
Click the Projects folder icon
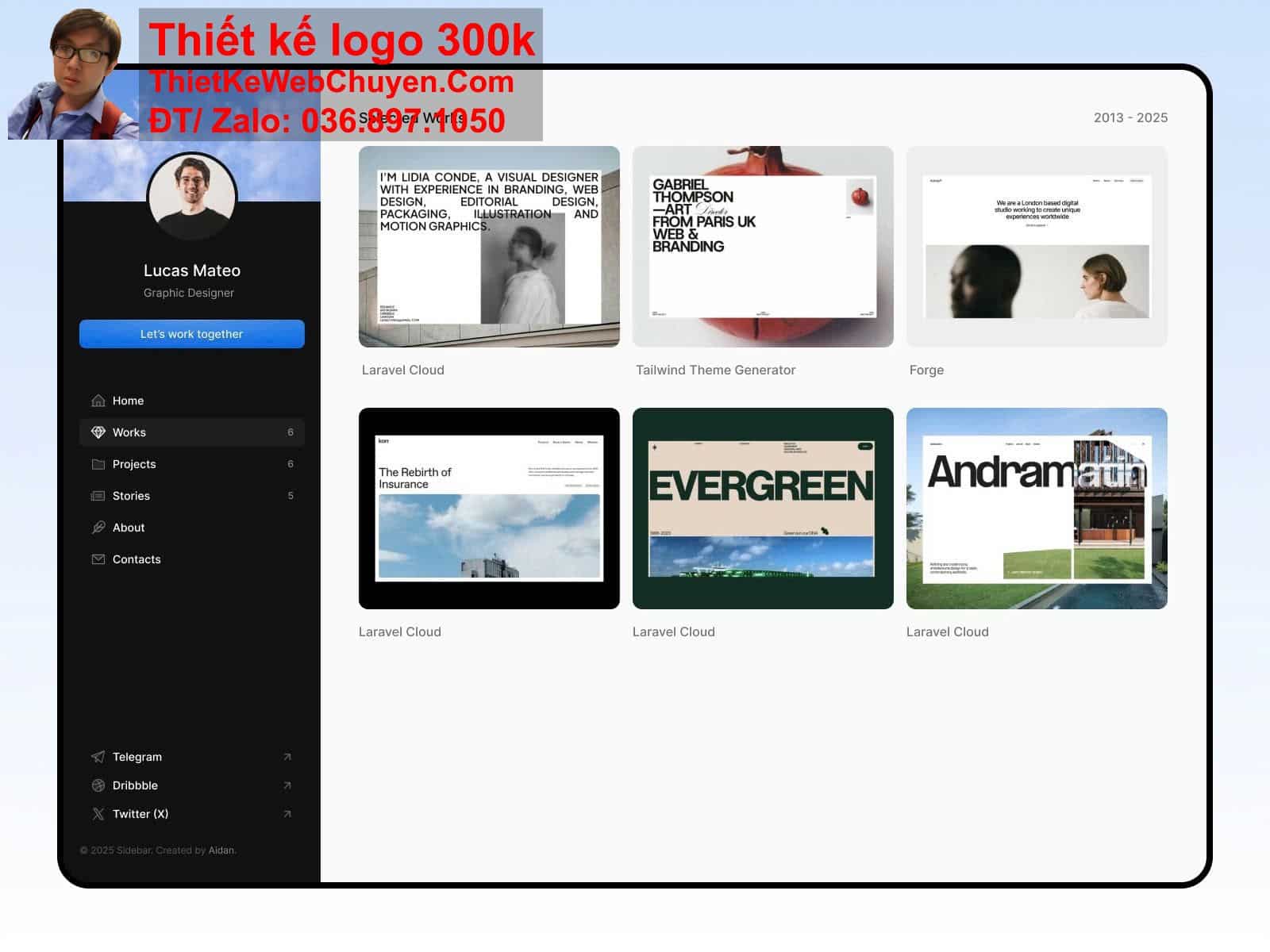pyautogui.click(x=98, y=464)
